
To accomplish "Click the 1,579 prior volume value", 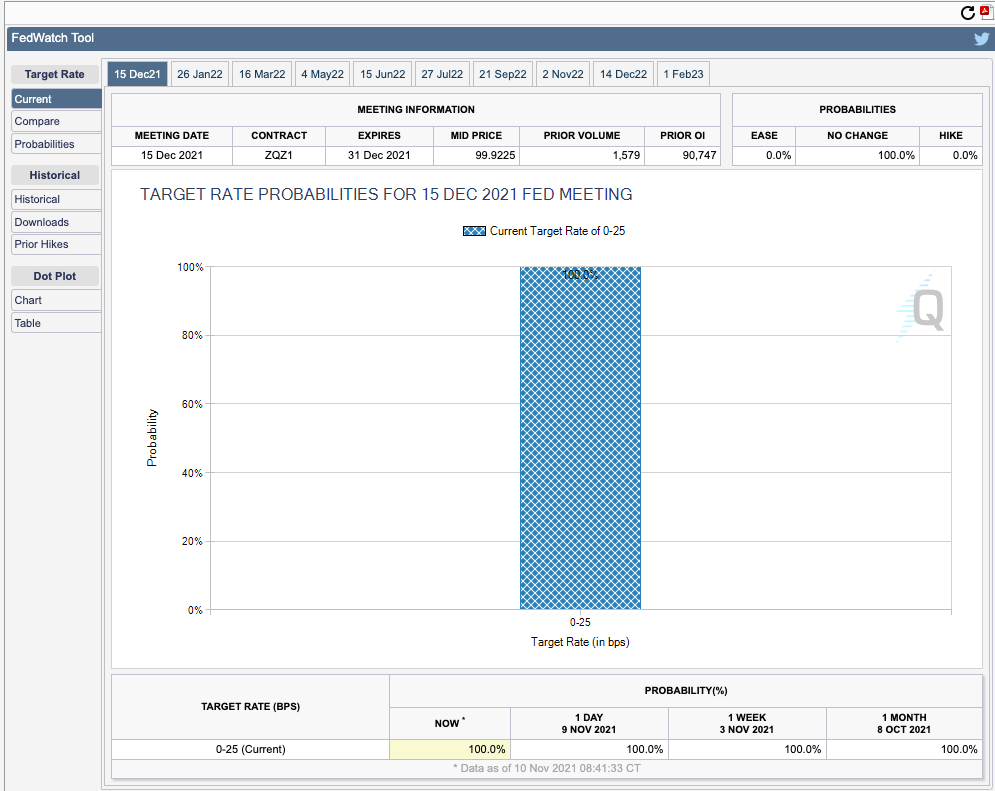I will [626, 155].
